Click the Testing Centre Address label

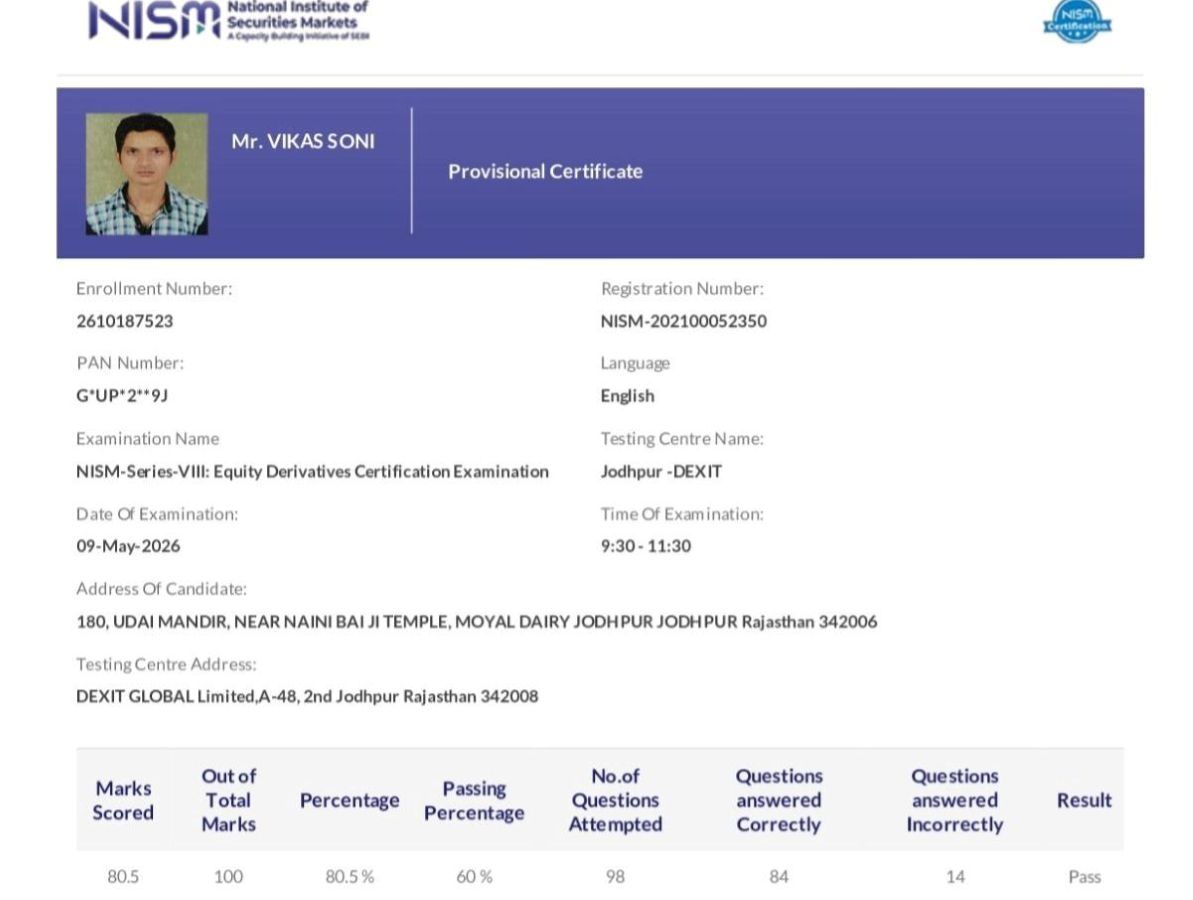[166, 664]
